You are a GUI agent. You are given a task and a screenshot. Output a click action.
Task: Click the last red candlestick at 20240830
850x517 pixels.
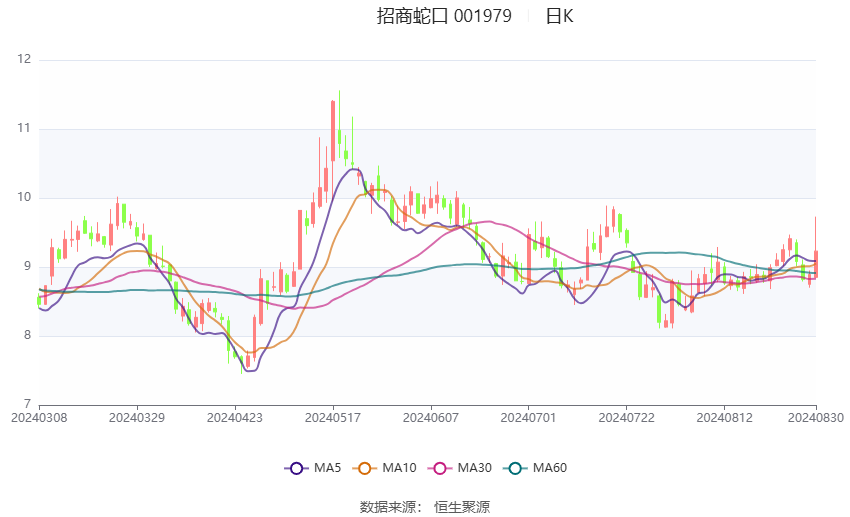click(x=816, y=264)
